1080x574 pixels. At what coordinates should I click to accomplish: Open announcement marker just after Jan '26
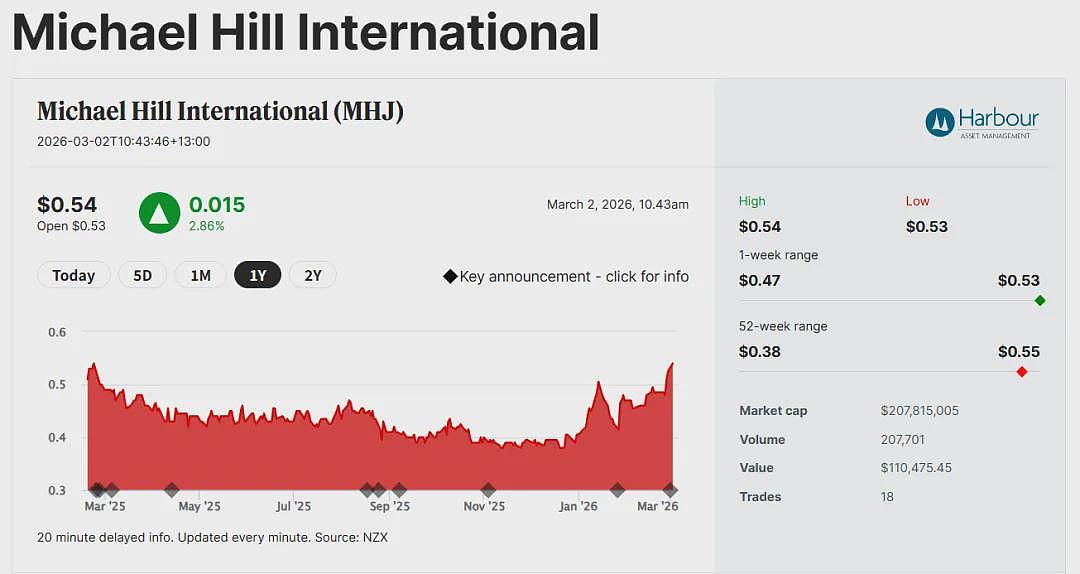618,491
